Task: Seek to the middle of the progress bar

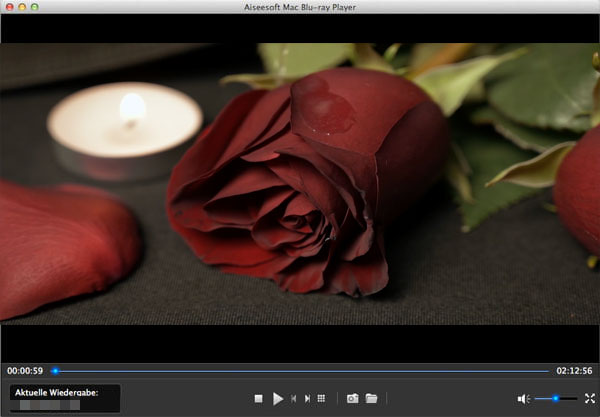Action: tap(300, 371)
